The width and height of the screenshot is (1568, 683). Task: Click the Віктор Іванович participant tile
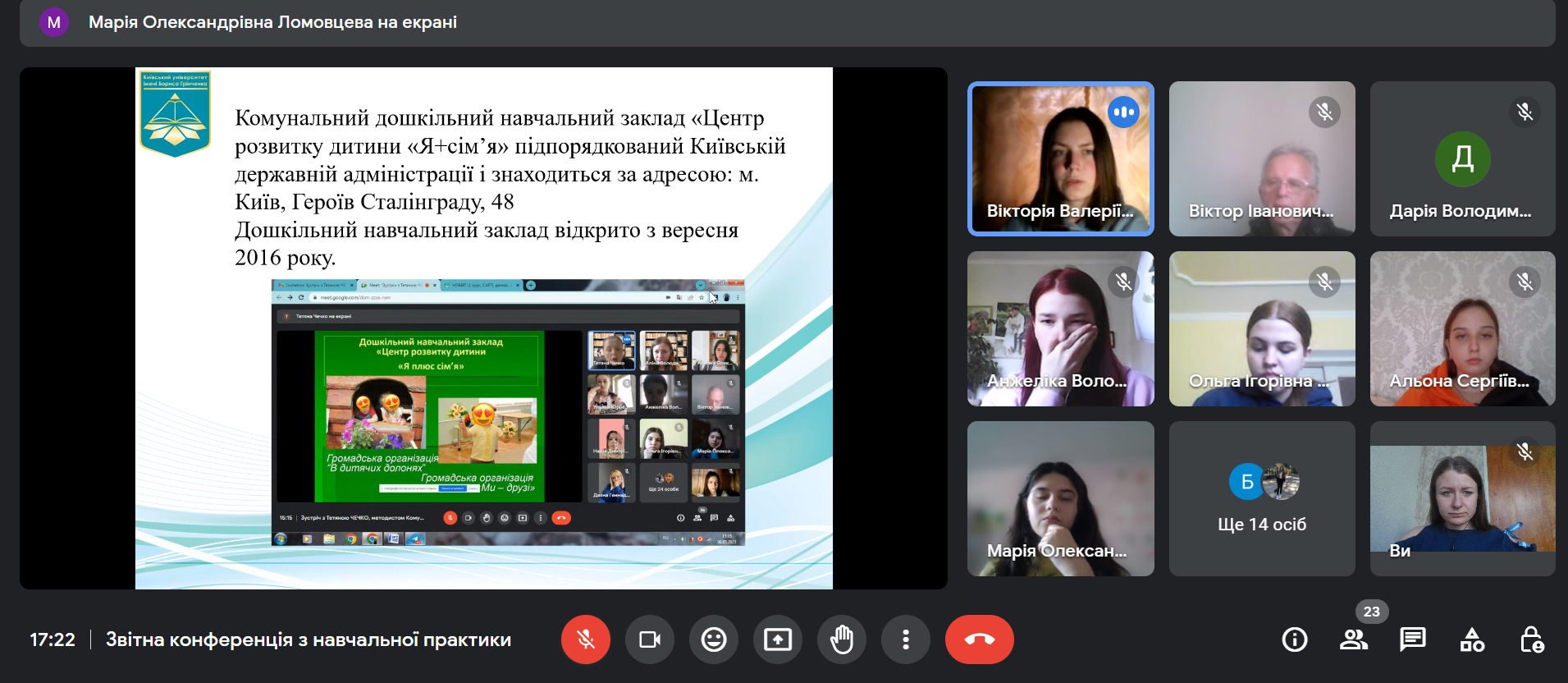pos(1261,158)
